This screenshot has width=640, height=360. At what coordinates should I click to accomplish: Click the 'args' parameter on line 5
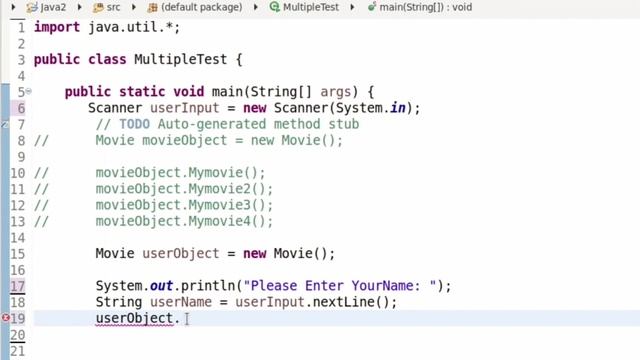336,92
